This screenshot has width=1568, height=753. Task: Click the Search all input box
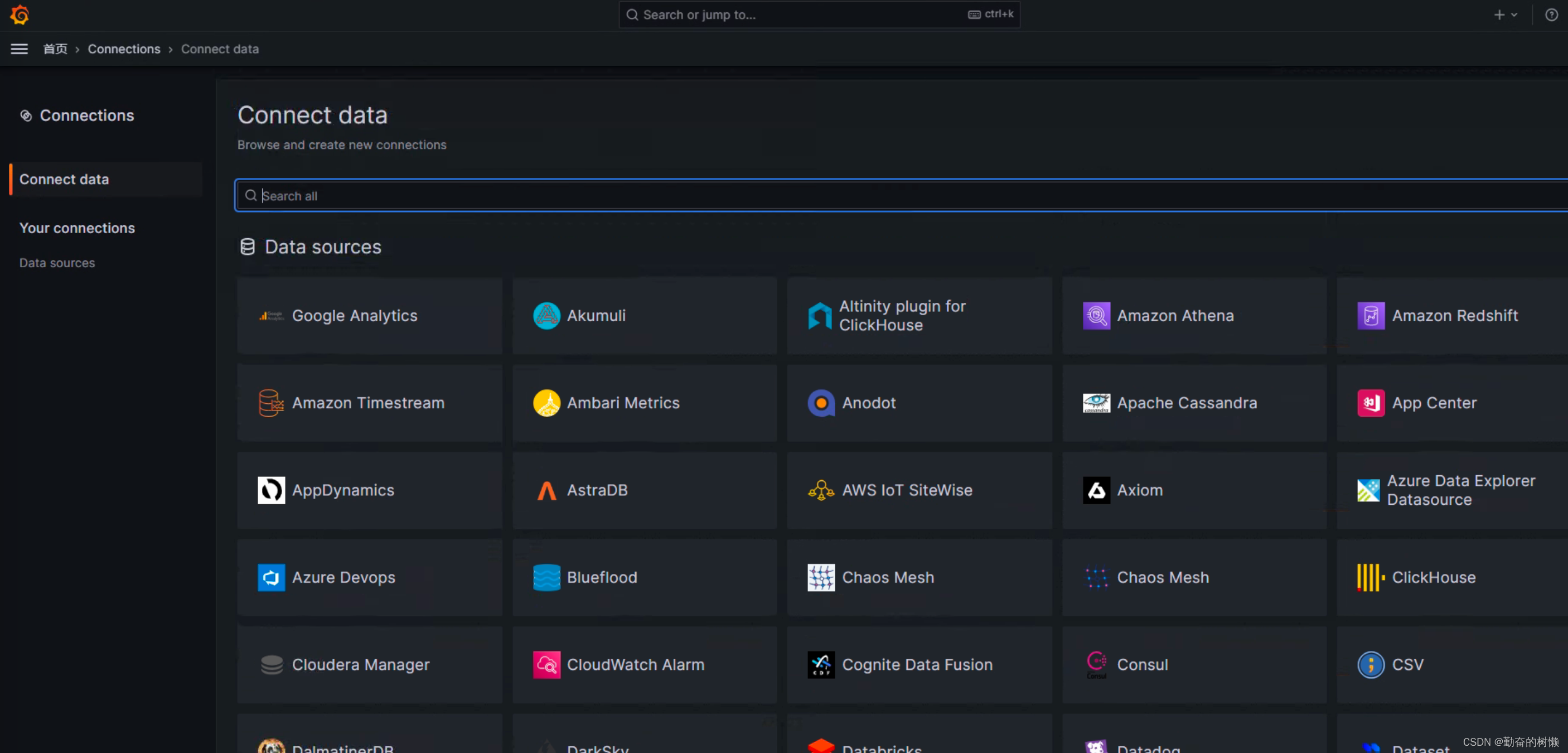[x=901, y=195]
